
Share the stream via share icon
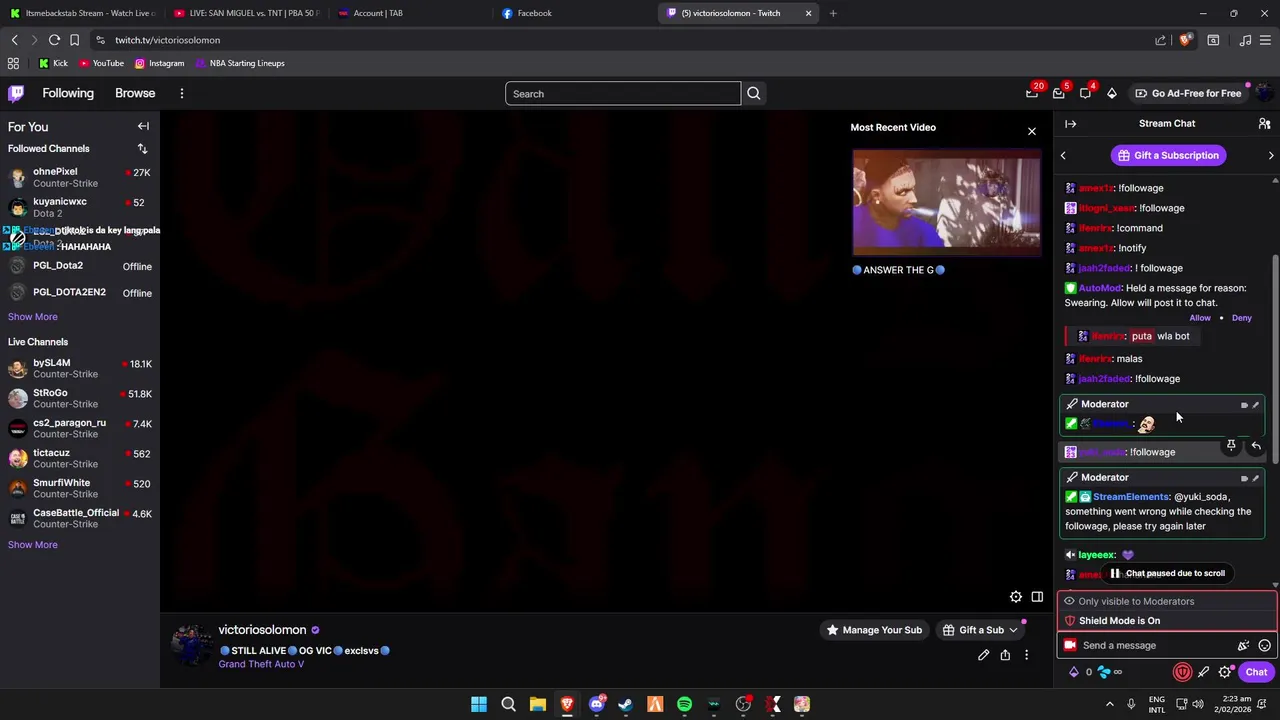pyautogui.click(x=1005, y=655)
